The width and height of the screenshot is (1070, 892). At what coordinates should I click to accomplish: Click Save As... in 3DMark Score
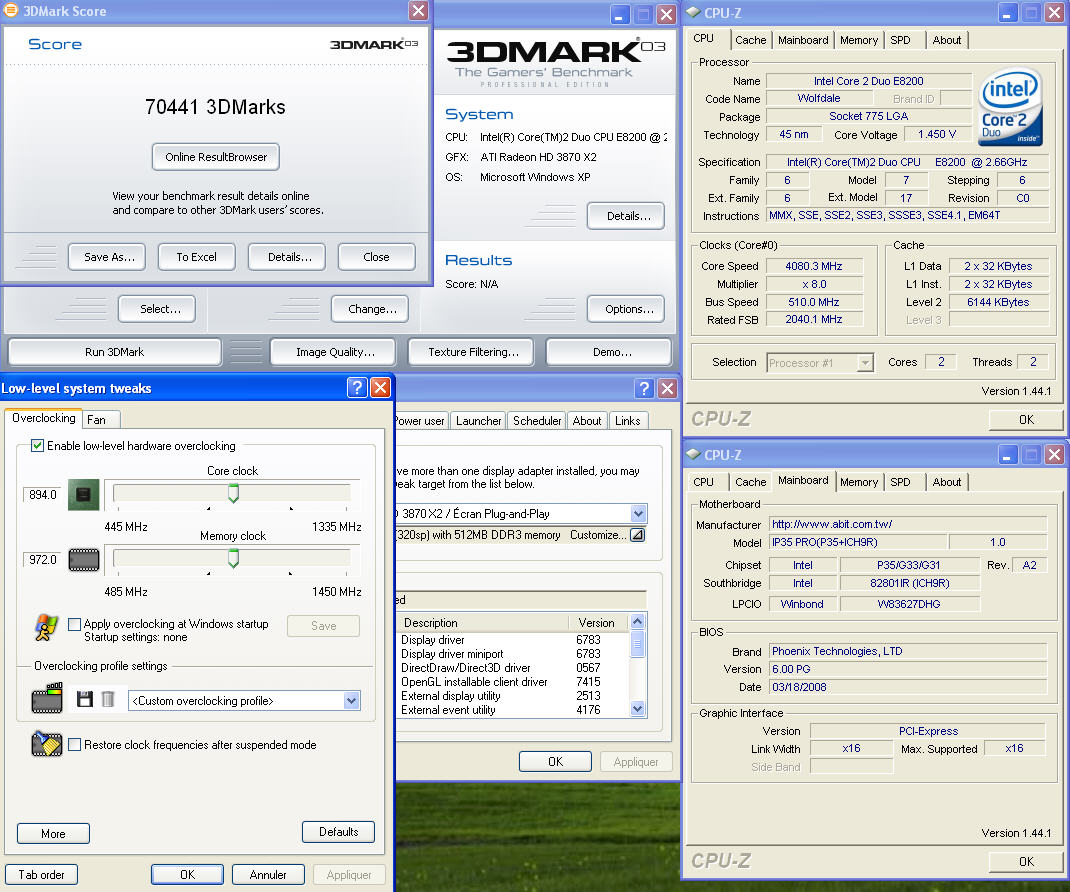click(x=106, y=257)
